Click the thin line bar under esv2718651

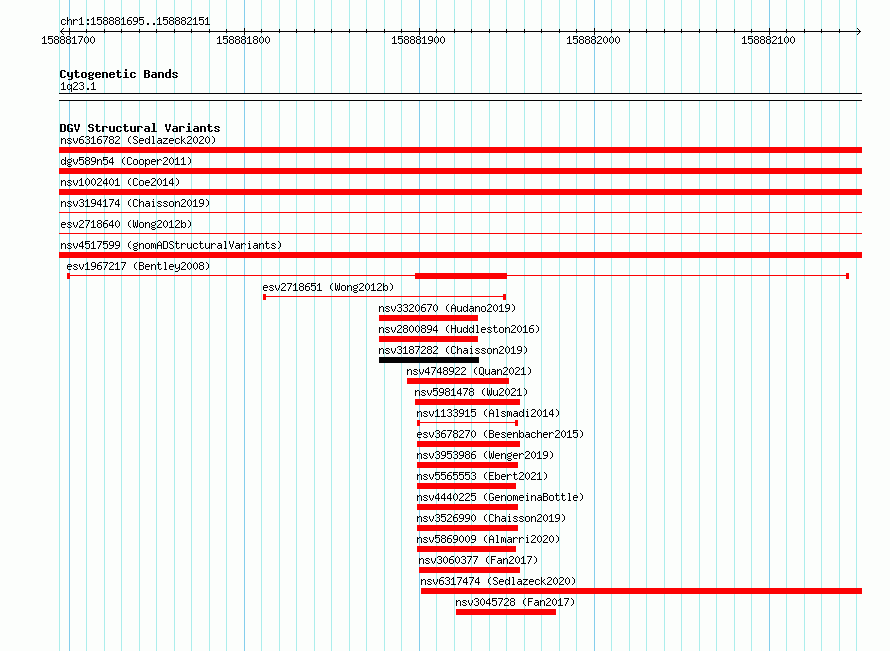(x=384, y=297)
